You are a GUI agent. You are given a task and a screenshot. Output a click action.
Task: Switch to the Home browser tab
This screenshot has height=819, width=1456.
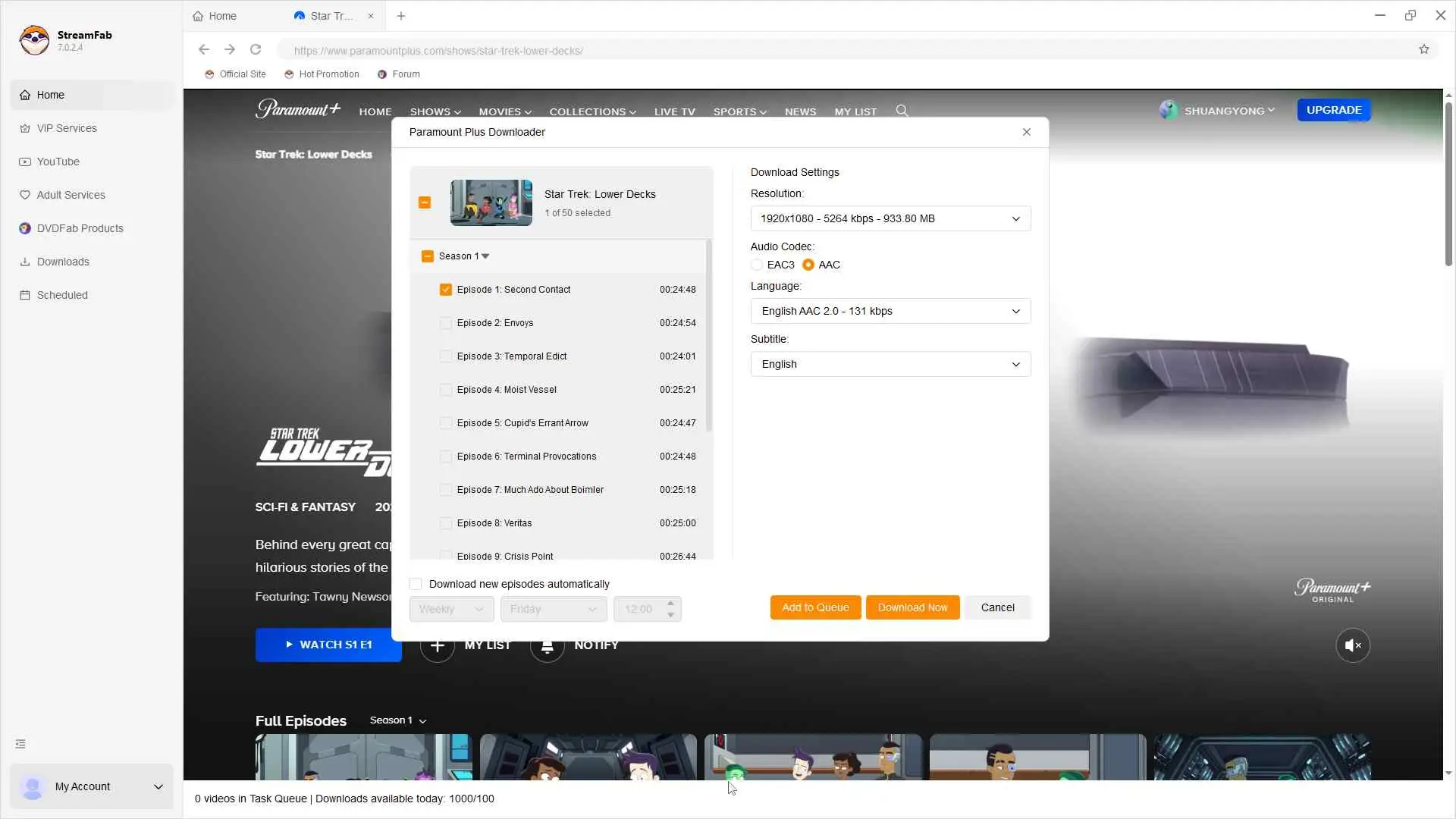point(215,16)
